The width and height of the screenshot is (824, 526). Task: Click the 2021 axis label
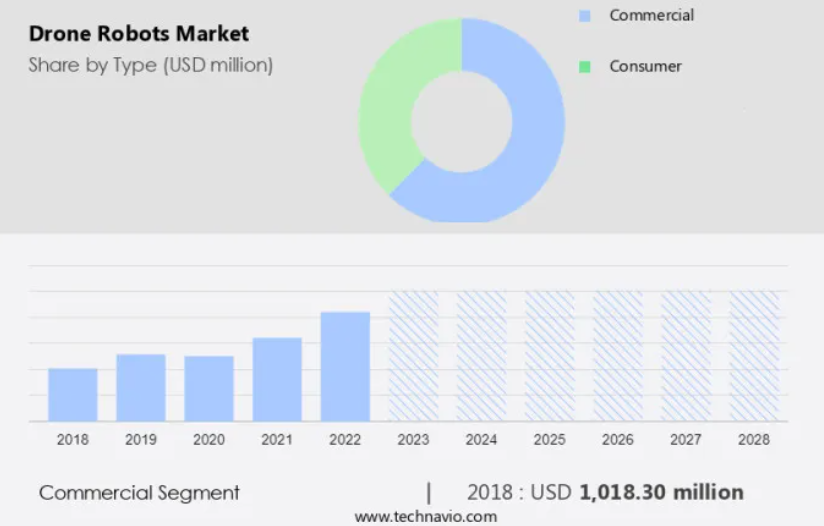pyautogui.click(x=277, y=439)
